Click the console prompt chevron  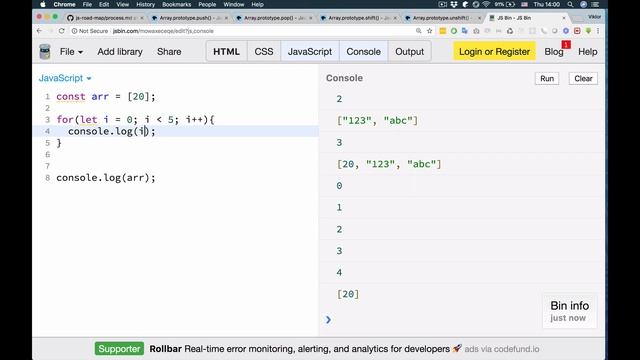coord(329,320)
